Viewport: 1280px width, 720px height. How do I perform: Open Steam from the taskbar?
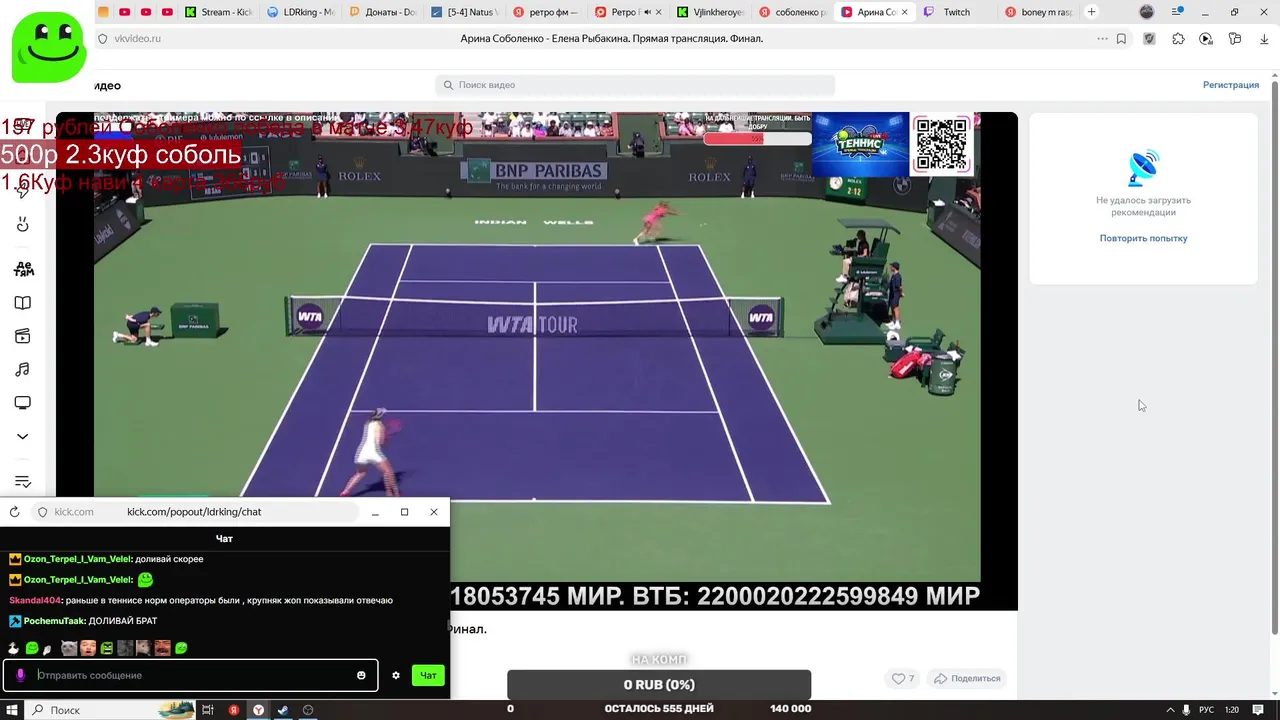tap(283, 710)
